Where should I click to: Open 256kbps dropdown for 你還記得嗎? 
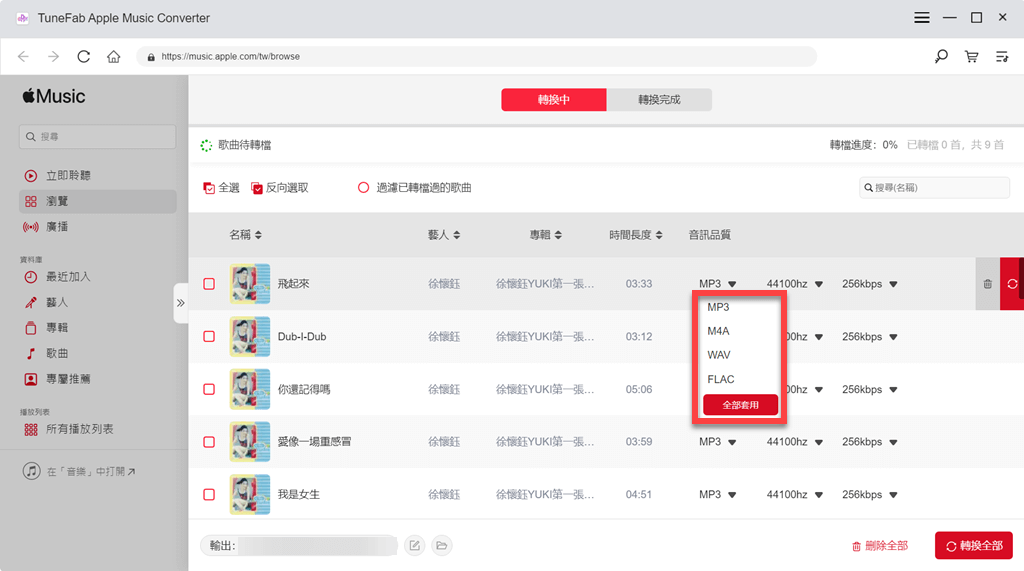(869, 389)
